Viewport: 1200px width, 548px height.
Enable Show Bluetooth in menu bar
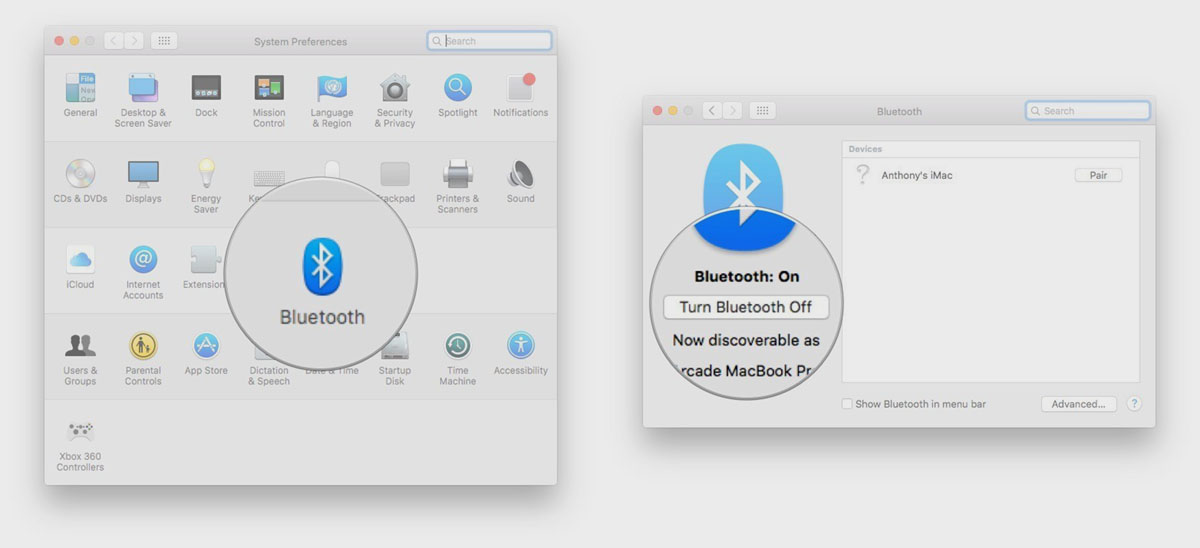tap(847, 404)
